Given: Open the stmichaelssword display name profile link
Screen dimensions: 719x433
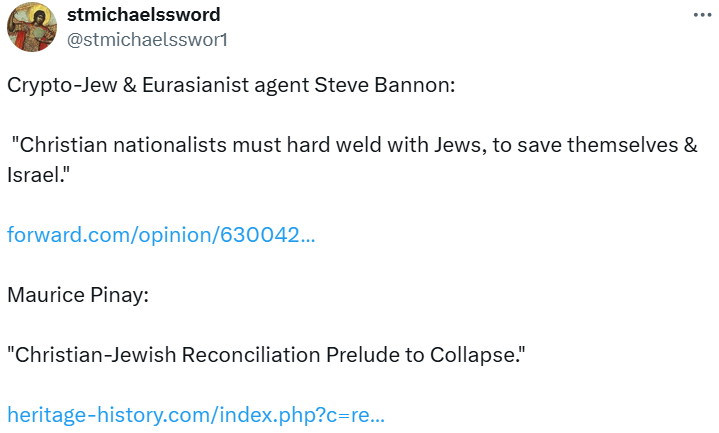Looking at the screenshot, I should pos(143,15).
